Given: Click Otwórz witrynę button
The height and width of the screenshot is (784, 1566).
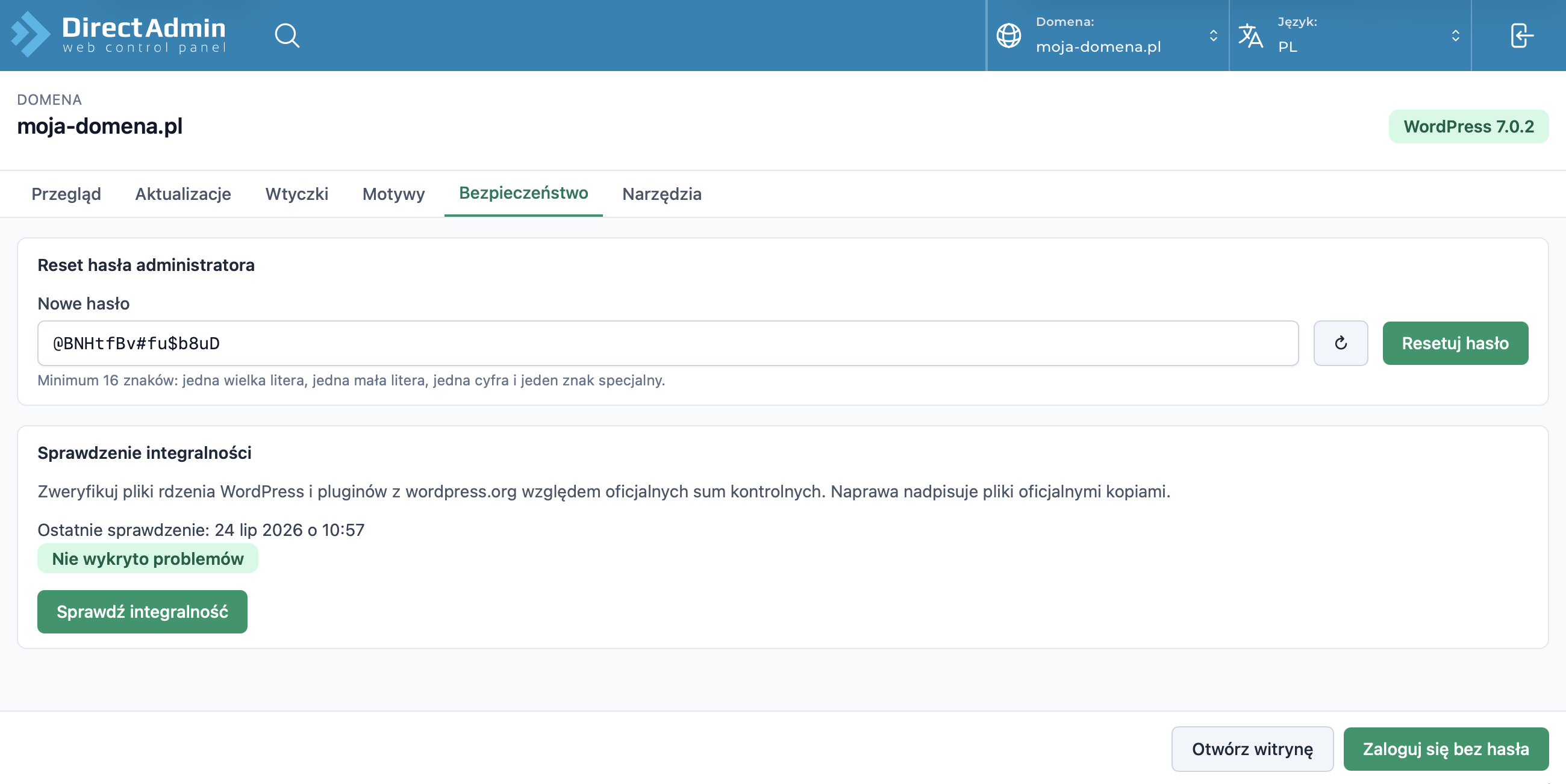Looking at the screenshot, I should coord(1252,748).
